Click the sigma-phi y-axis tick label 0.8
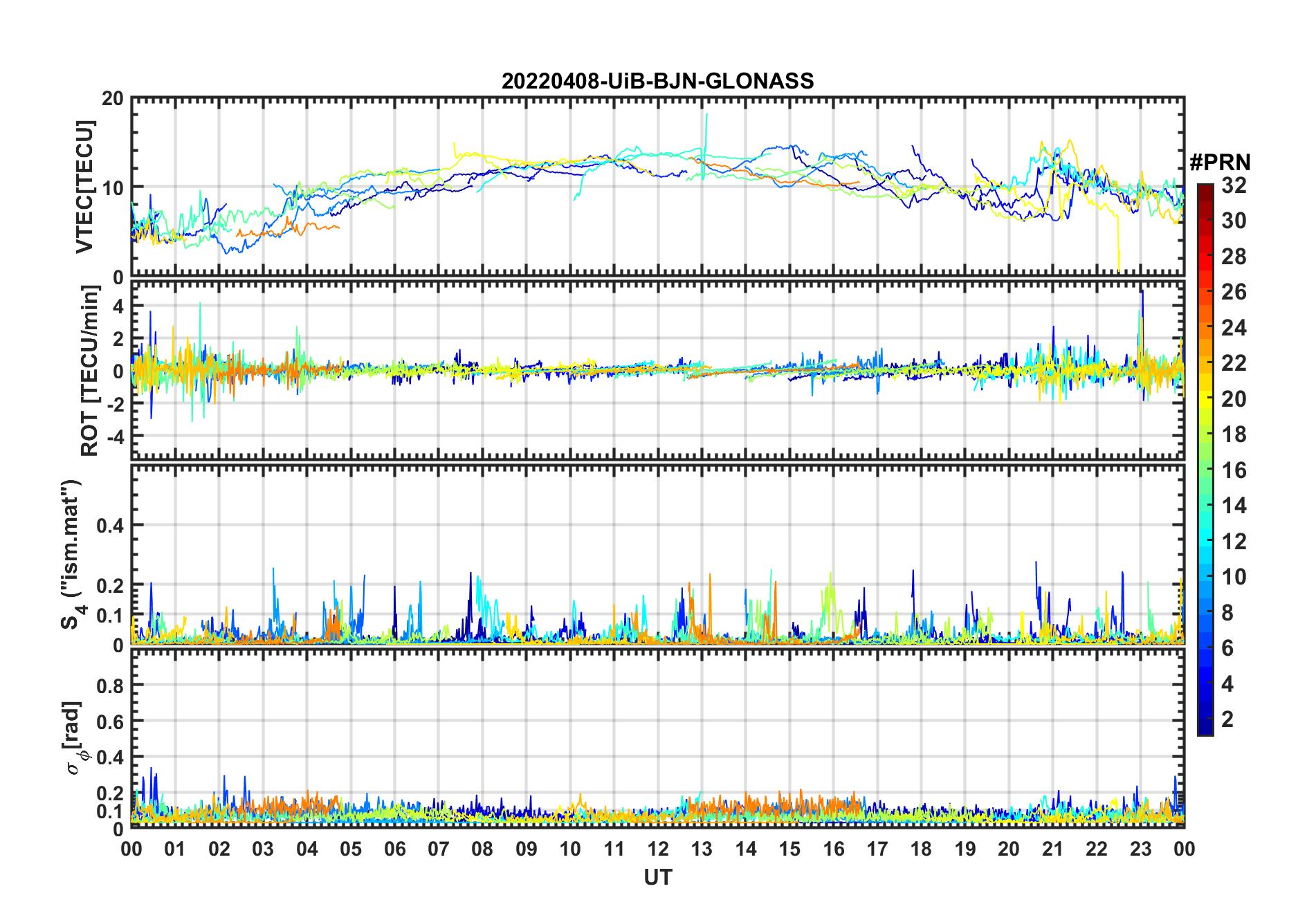Viewport: 1316px width, 920px height. [110, 686]
